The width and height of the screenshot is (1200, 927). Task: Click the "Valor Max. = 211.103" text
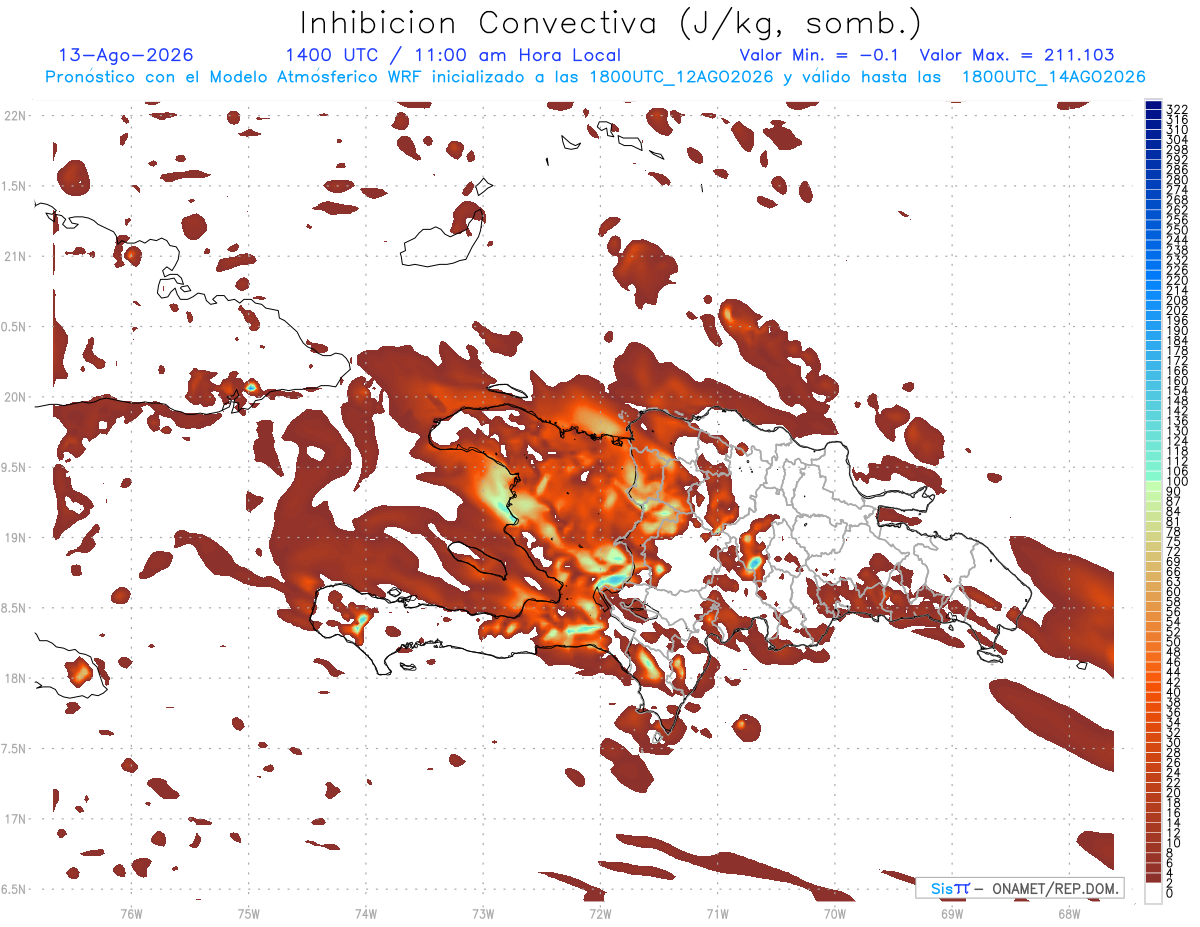1017,55
